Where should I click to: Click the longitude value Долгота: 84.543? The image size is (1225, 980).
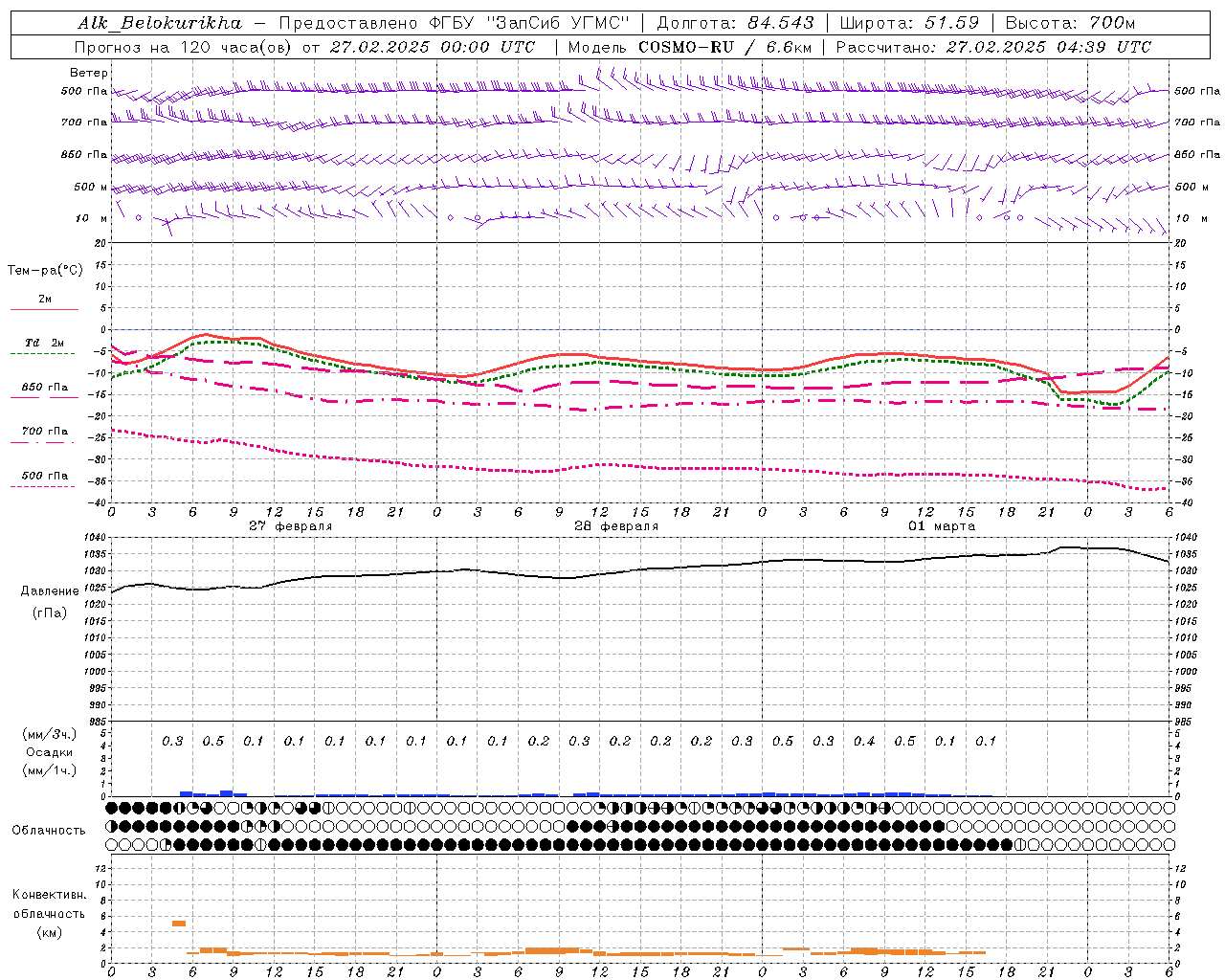coord(735,22)
